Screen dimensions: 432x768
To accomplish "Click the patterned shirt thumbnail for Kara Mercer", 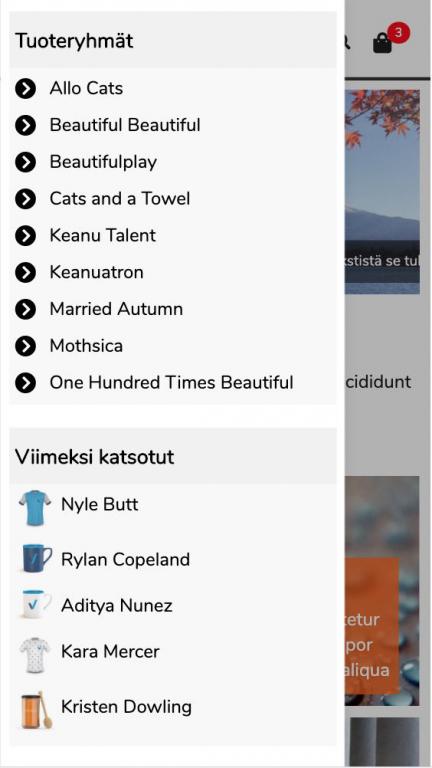I will click(35, 654).
